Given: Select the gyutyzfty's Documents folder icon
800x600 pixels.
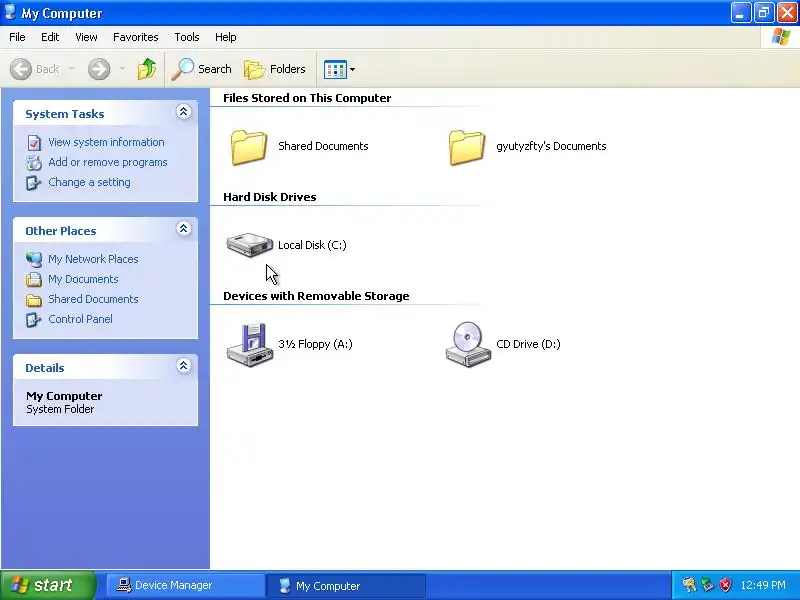Looking at the screenshot, I should click(467, 147).
